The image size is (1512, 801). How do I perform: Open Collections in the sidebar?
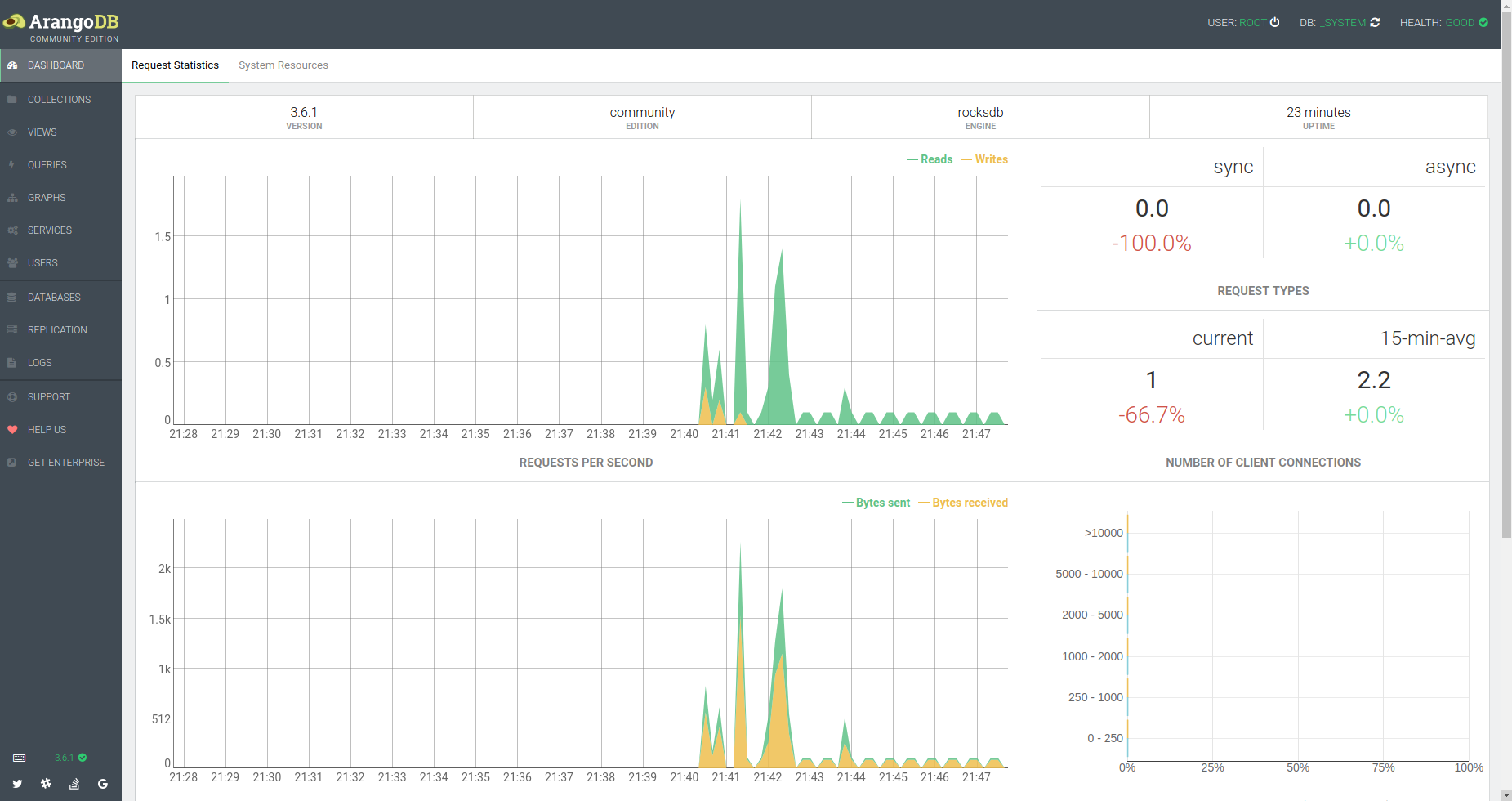click(59, 100)
